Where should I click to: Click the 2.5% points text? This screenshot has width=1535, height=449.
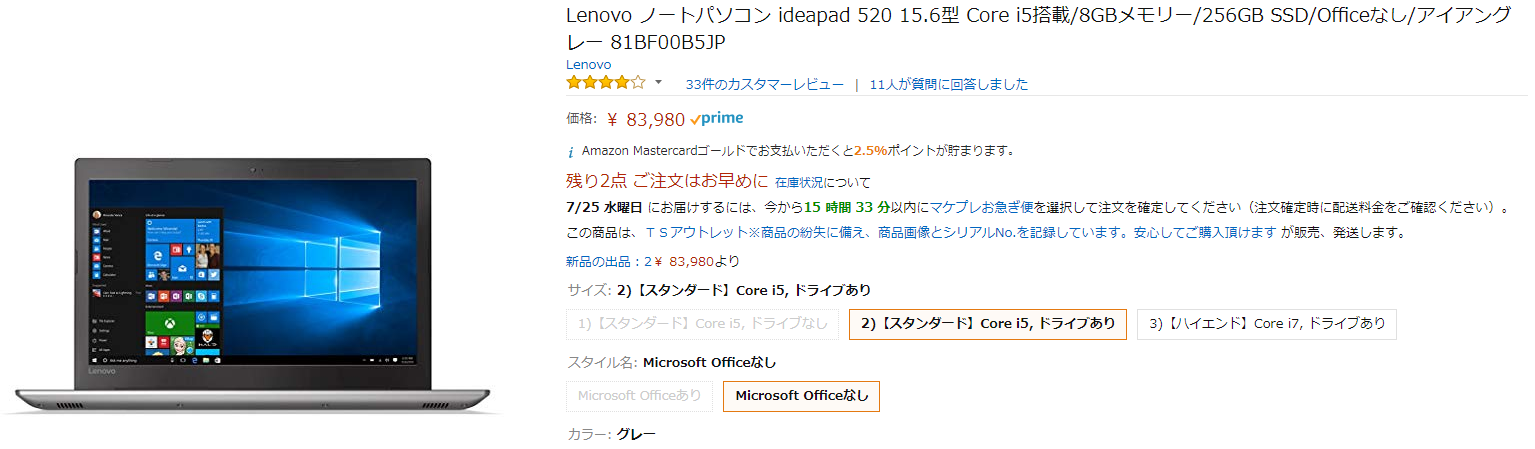[870, 151]
